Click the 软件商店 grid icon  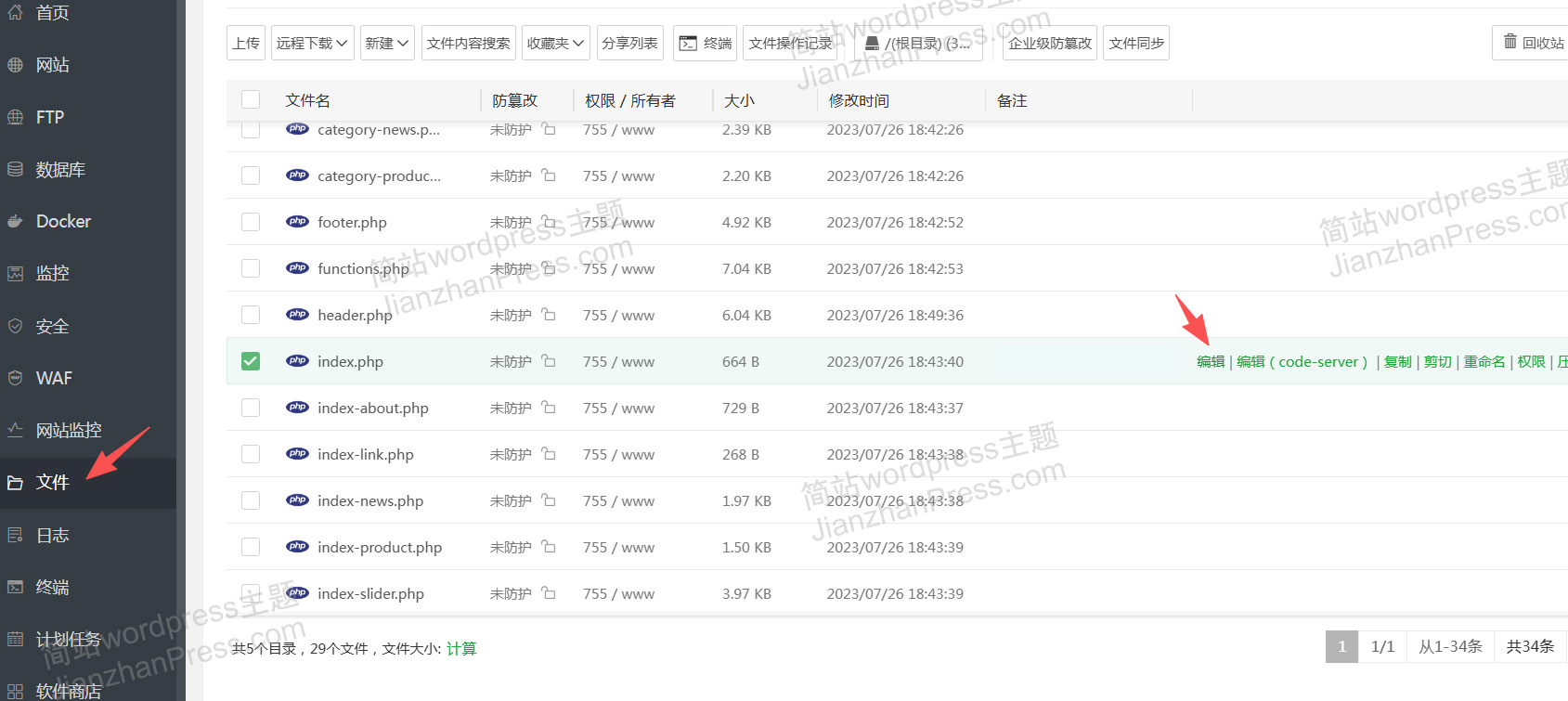tap(15, 691)
